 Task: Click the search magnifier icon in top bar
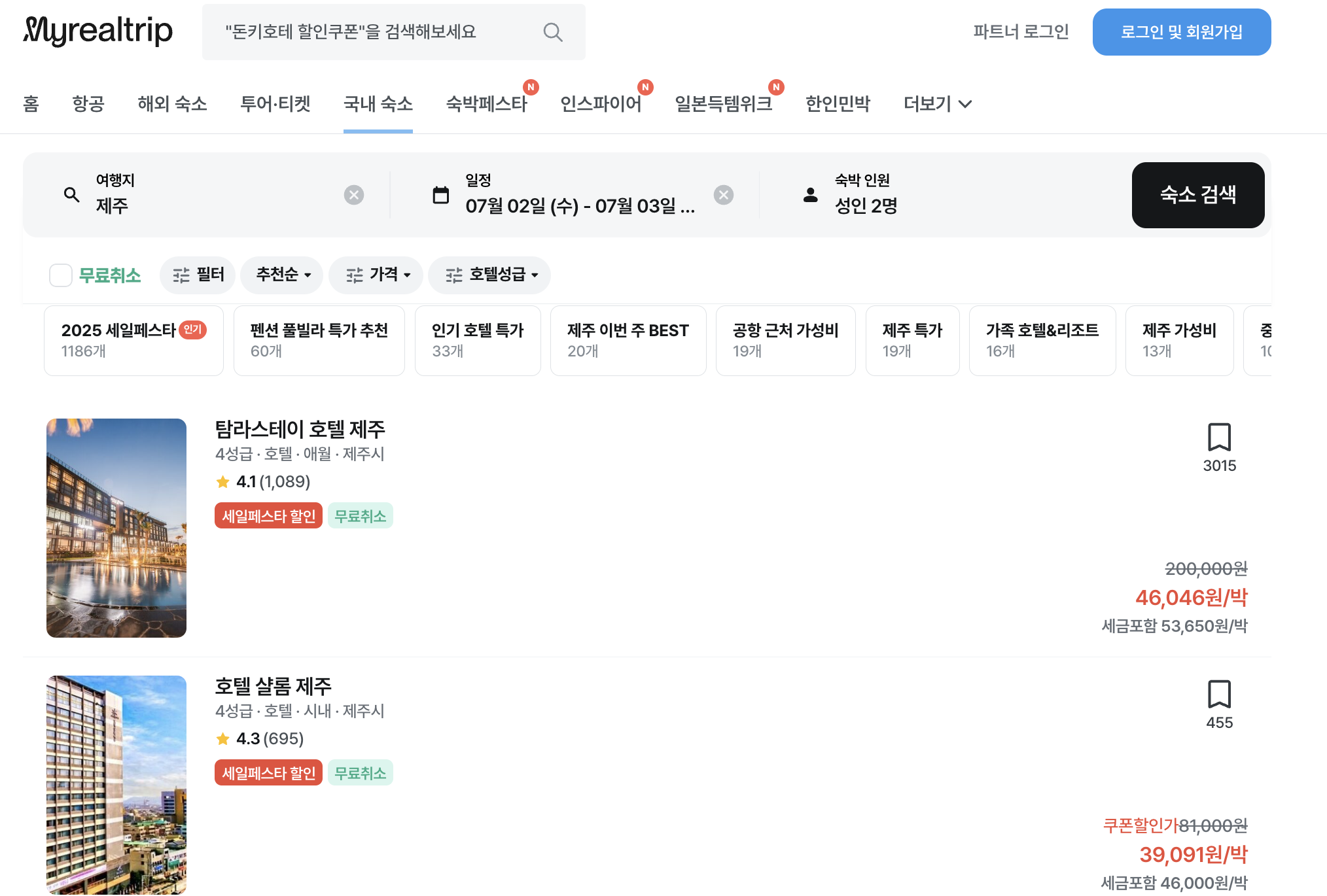coord(552,32)
